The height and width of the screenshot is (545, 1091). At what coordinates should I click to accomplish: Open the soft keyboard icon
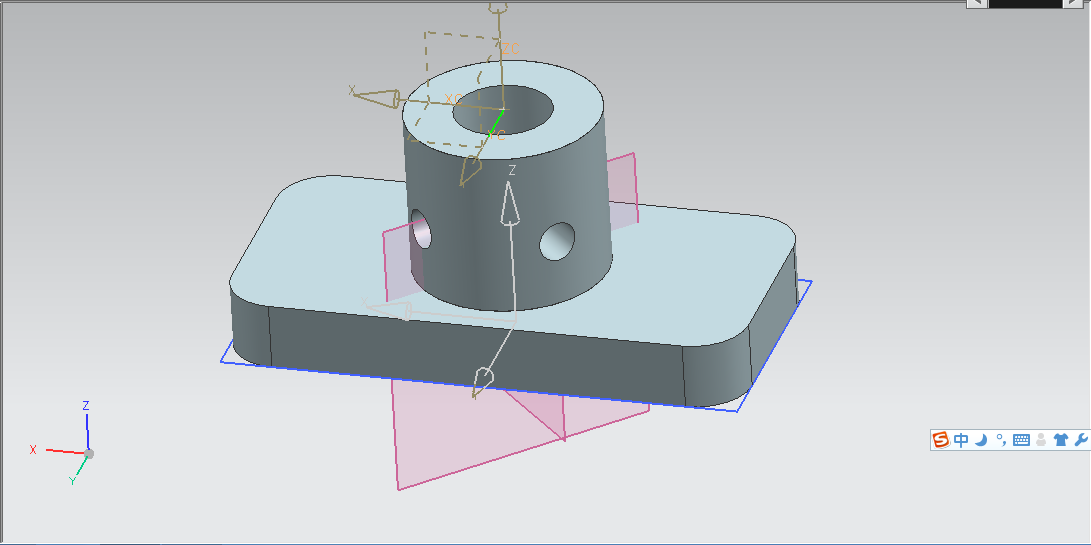click(x=1021, y=440)
